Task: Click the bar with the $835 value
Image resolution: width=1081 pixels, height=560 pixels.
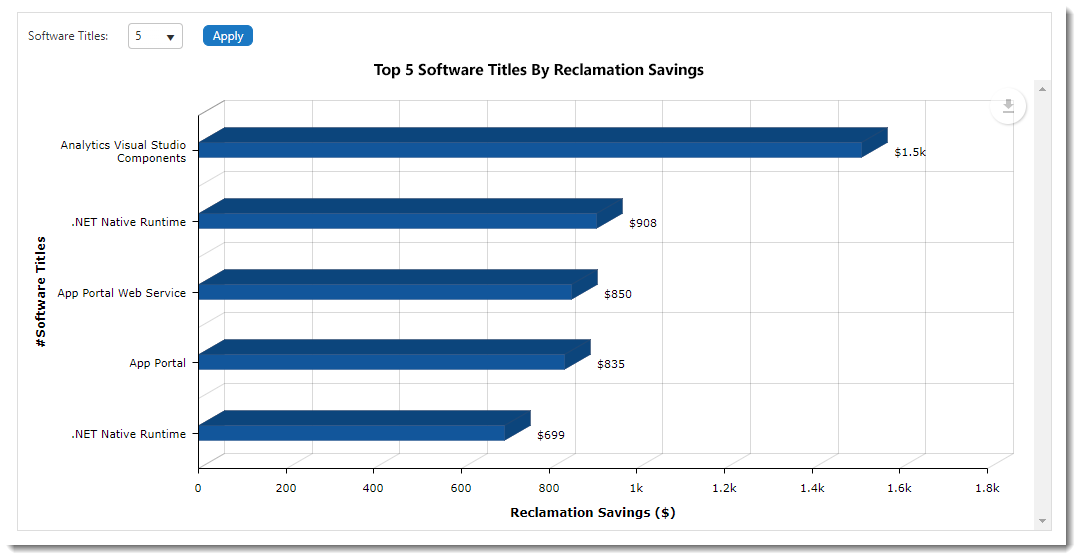Action: pos(381,361)
